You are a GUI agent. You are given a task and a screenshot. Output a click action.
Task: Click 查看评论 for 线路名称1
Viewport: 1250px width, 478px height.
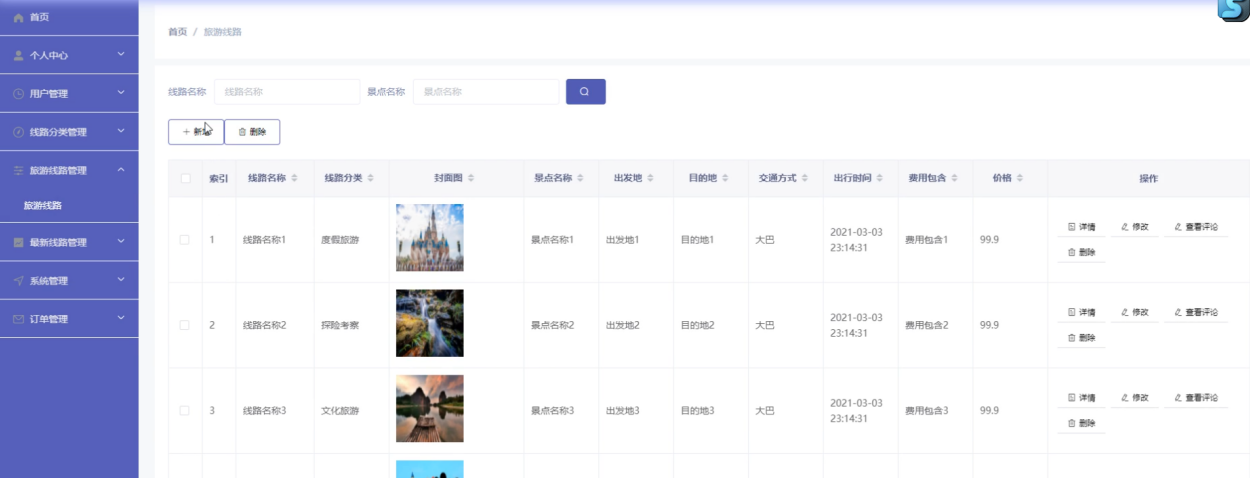[x=1196, y=228]
